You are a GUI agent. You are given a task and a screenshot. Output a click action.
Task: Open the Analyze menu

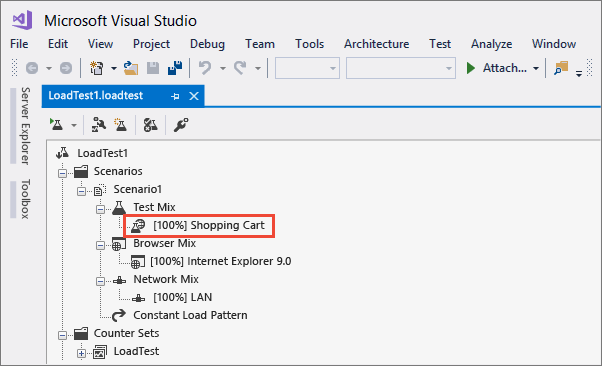pos(491,44)
